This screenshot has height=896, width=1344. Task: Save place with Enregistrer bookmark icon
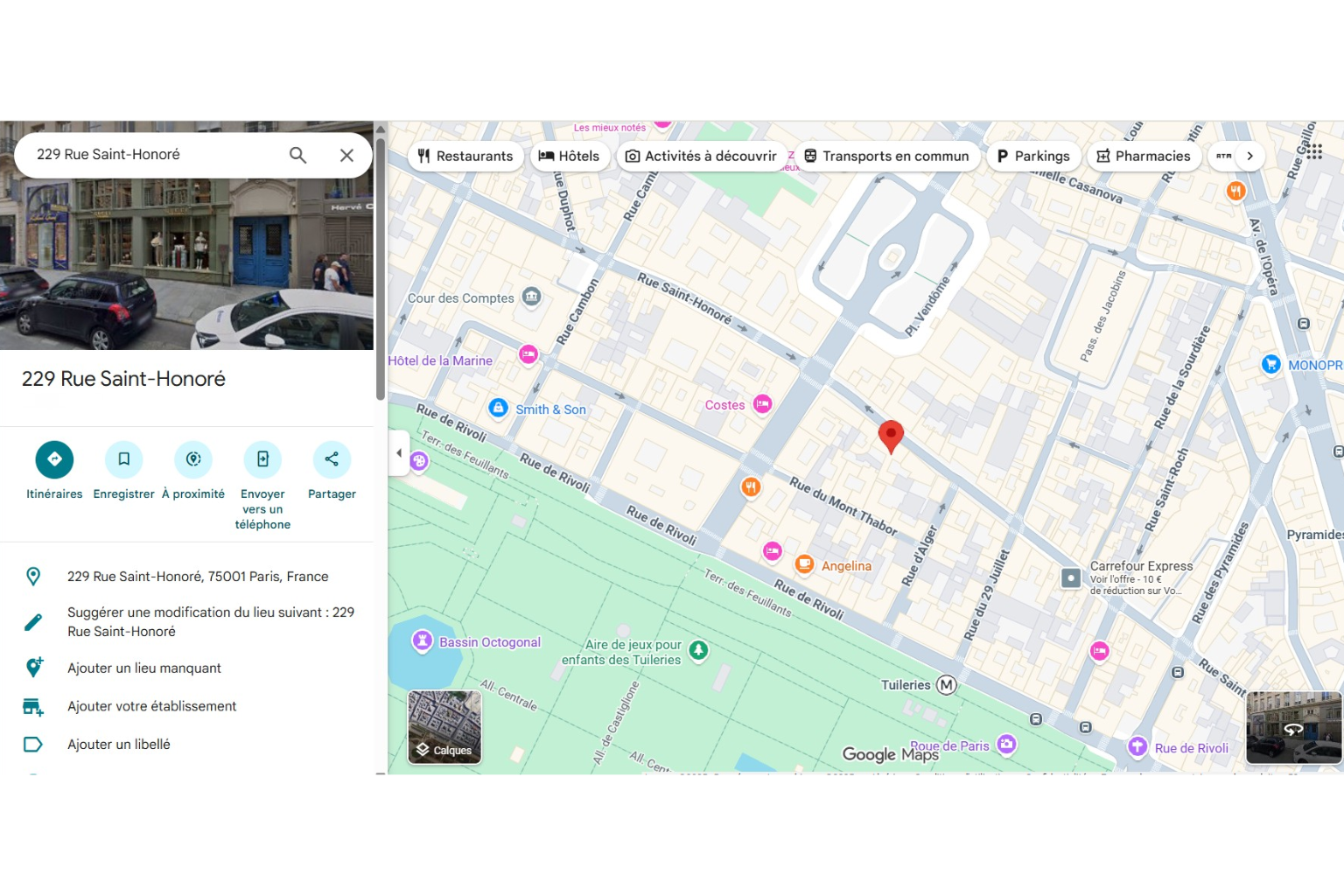123,459
